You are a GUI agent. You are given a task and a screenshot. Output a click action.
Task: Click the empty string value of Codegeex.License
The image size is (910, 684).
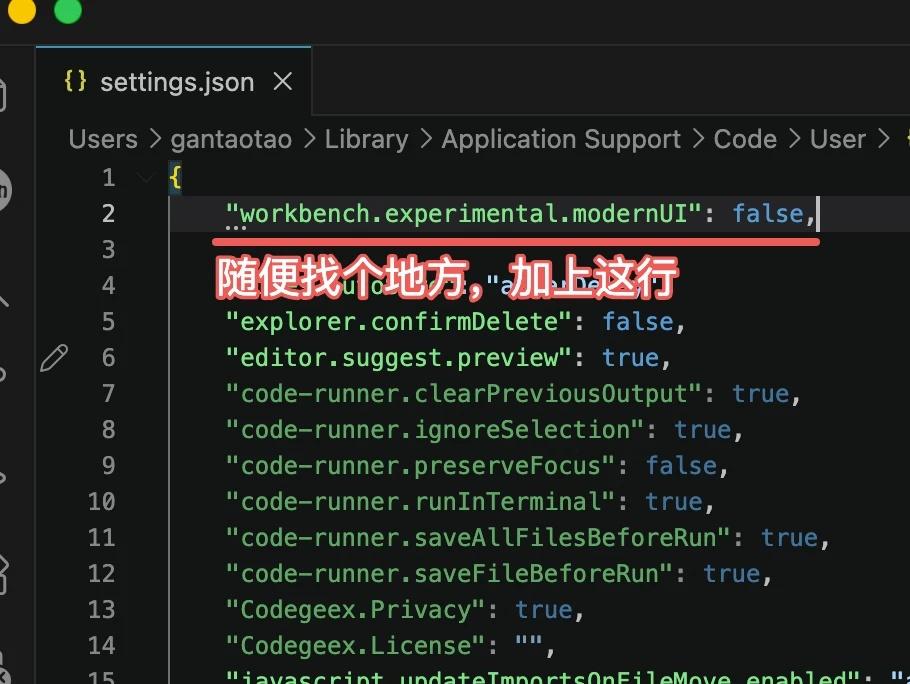click(529, 642)
